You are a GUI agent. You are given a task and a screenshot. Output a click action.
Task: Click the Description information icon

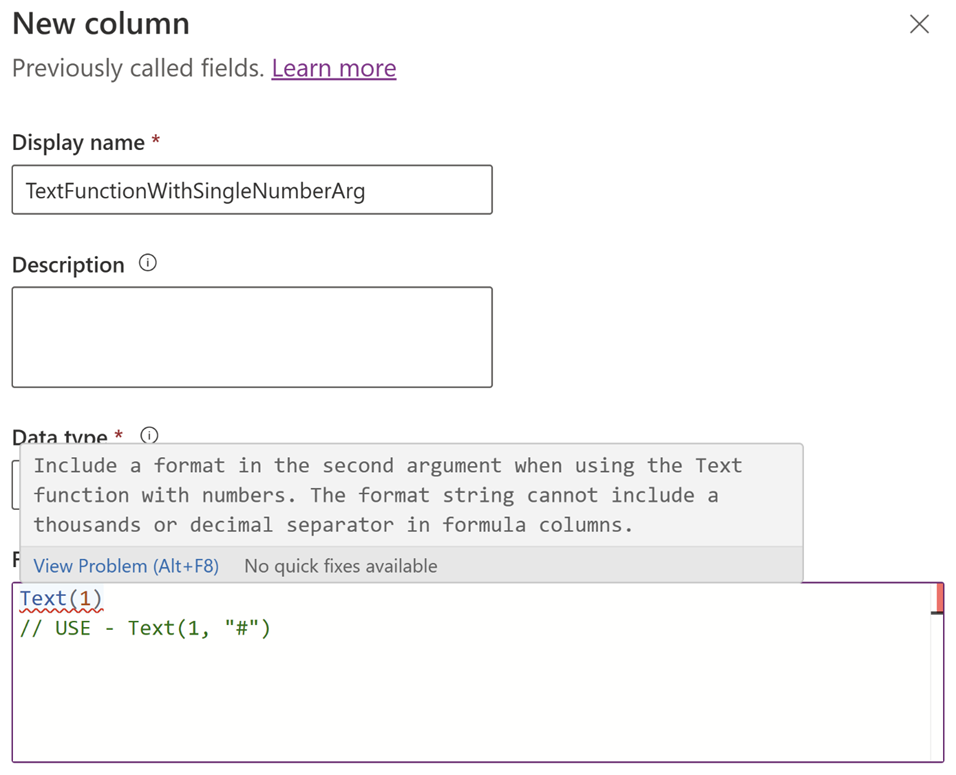146,264
